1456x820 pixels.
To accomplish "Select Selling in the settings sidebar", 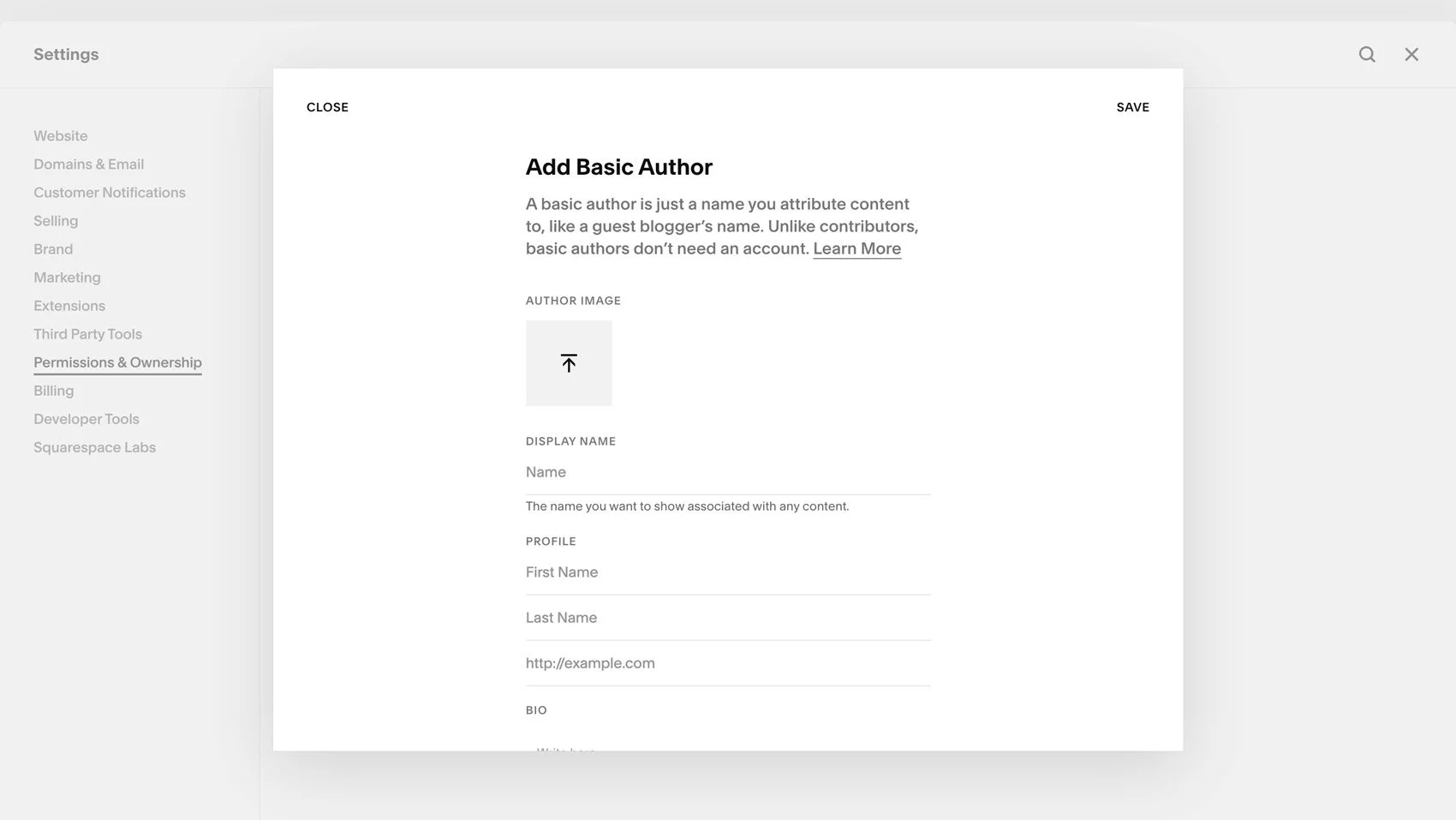I will coord(56,221).
